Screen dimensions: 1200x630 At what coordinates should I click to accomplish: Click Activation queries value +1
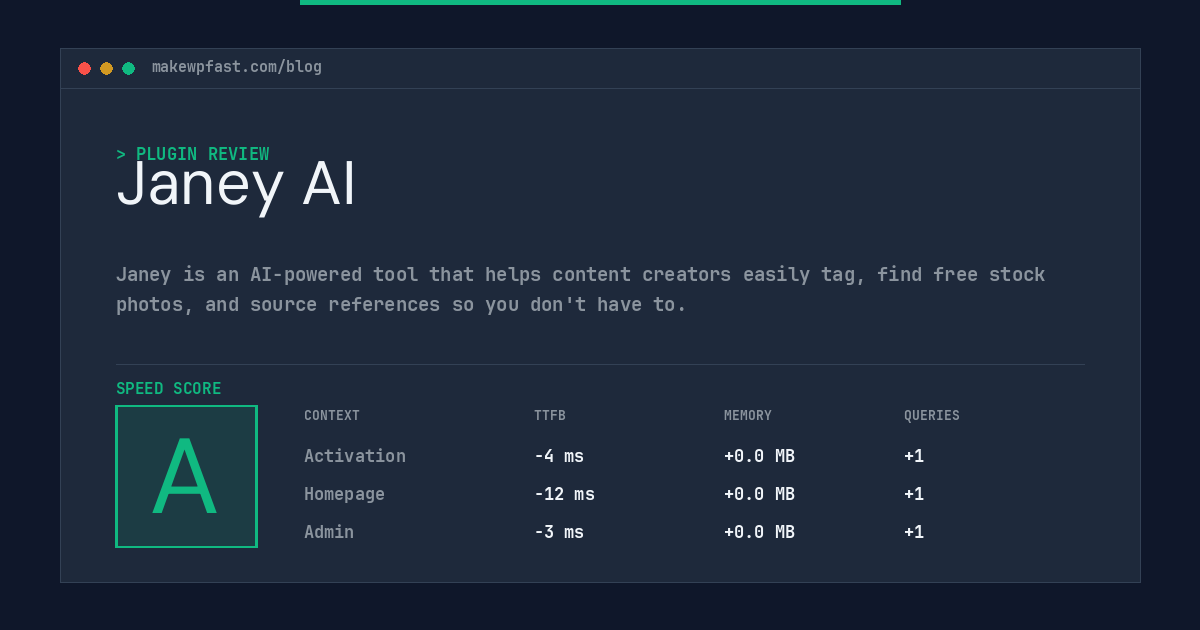914,456
